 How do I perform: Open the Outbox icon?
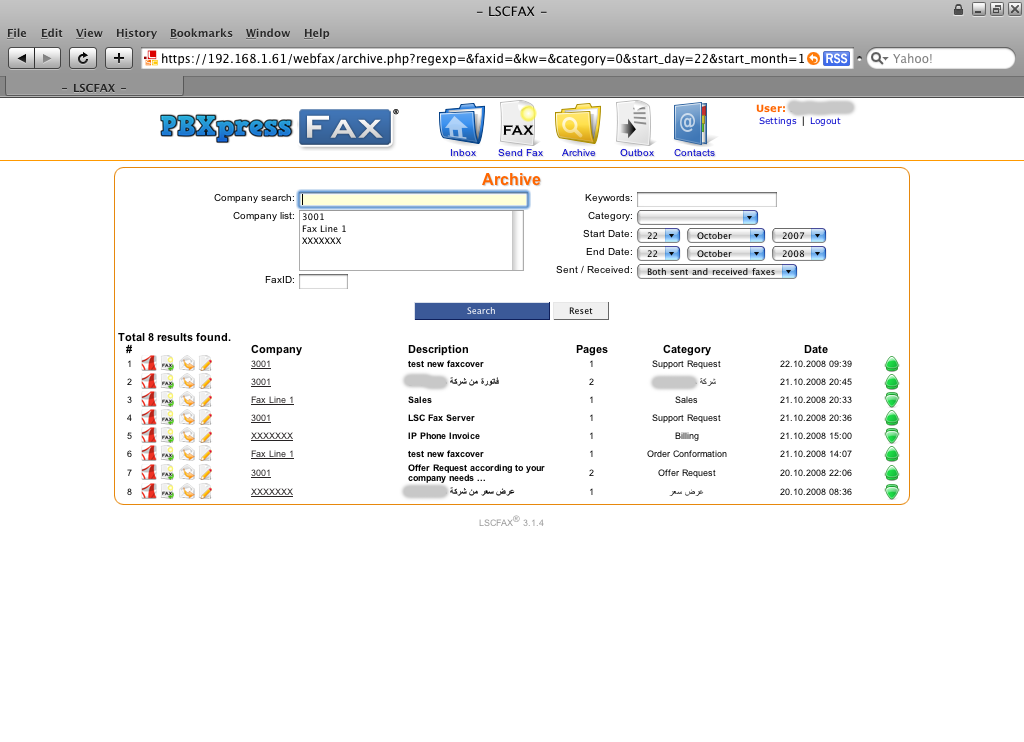click(635, 126)
